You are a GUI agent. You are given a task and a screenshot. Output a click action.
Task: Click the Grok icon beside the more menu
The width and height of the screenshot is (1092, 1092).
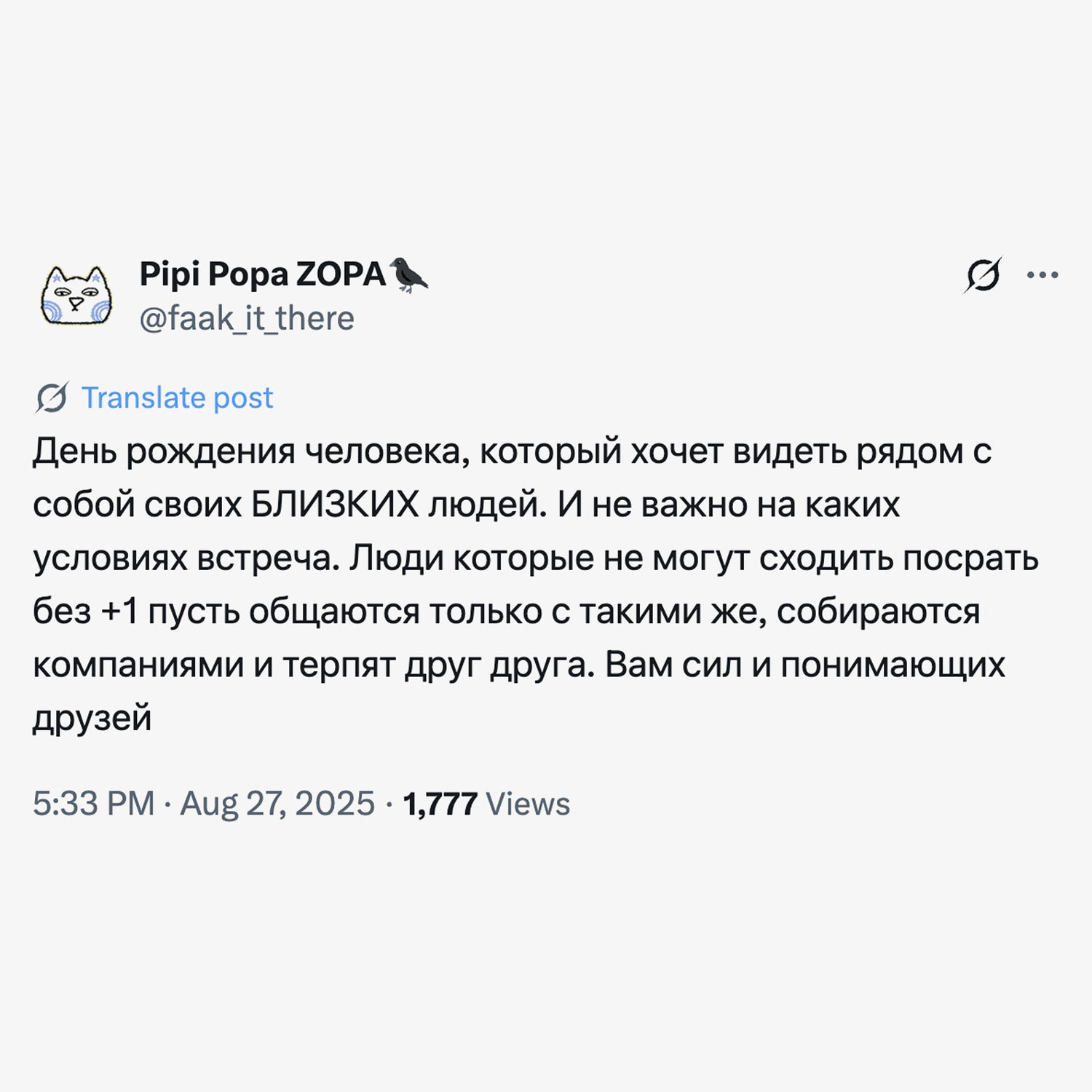pos(983,275)
